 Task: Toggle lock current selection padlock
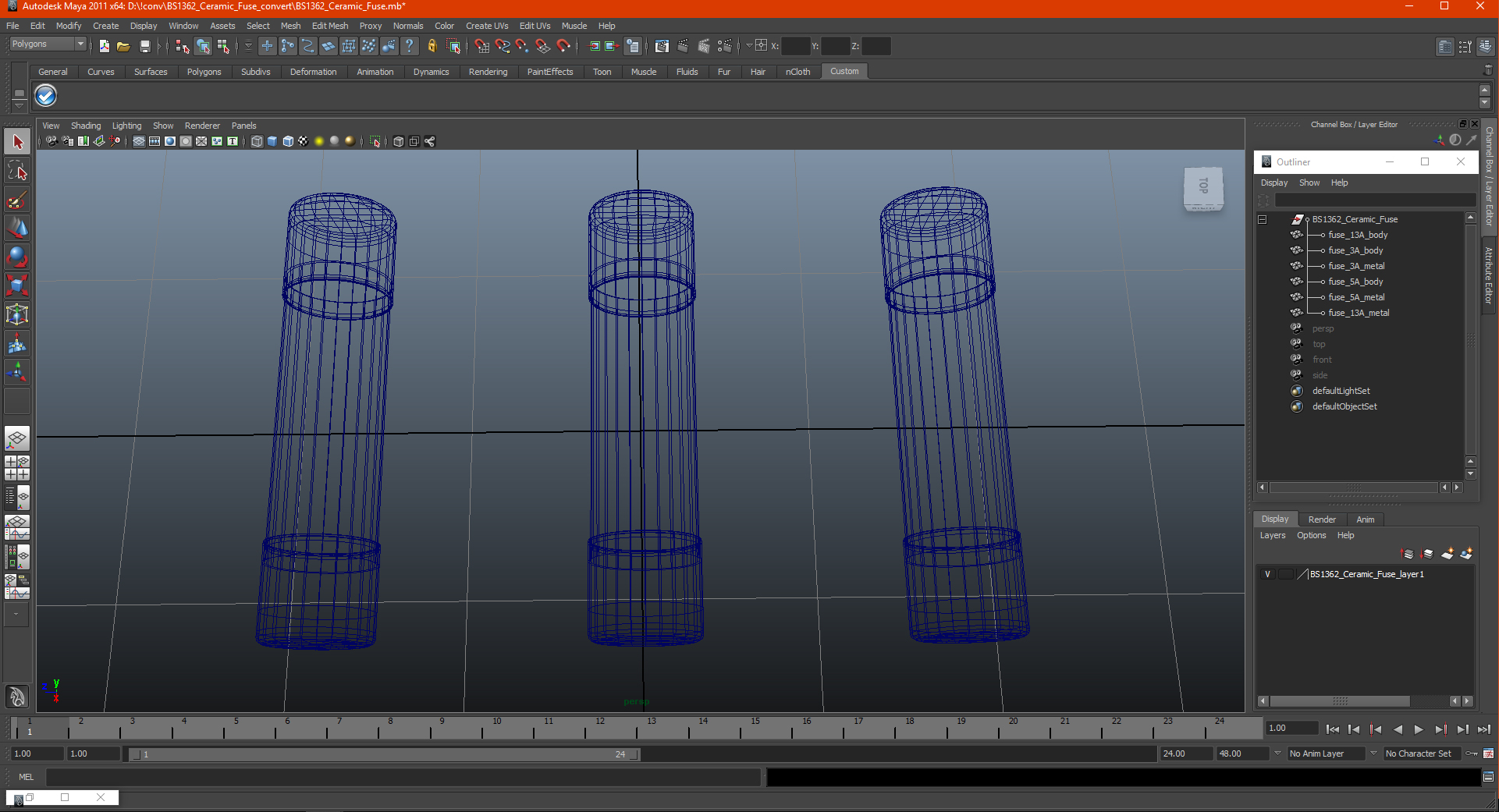(432, 46)
